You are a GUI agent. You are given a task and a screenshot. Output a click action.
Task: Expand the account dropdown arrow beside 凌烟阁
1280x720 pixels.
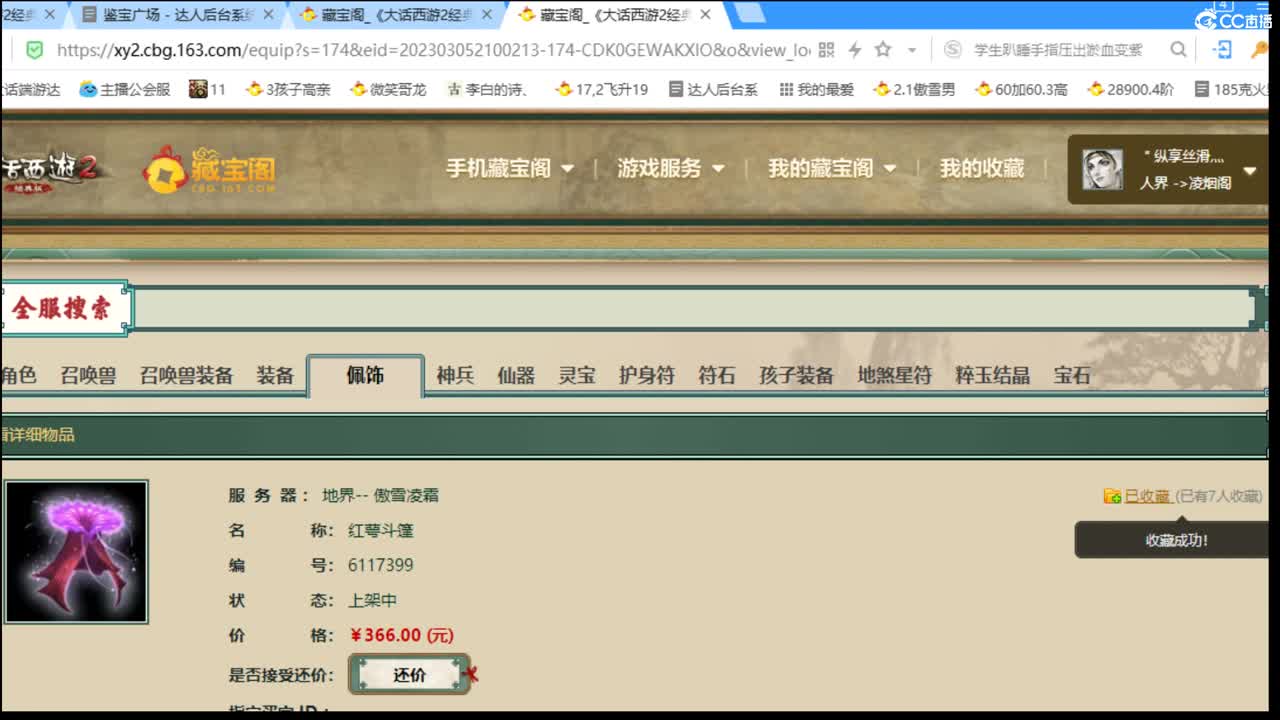click(1249, 171)
